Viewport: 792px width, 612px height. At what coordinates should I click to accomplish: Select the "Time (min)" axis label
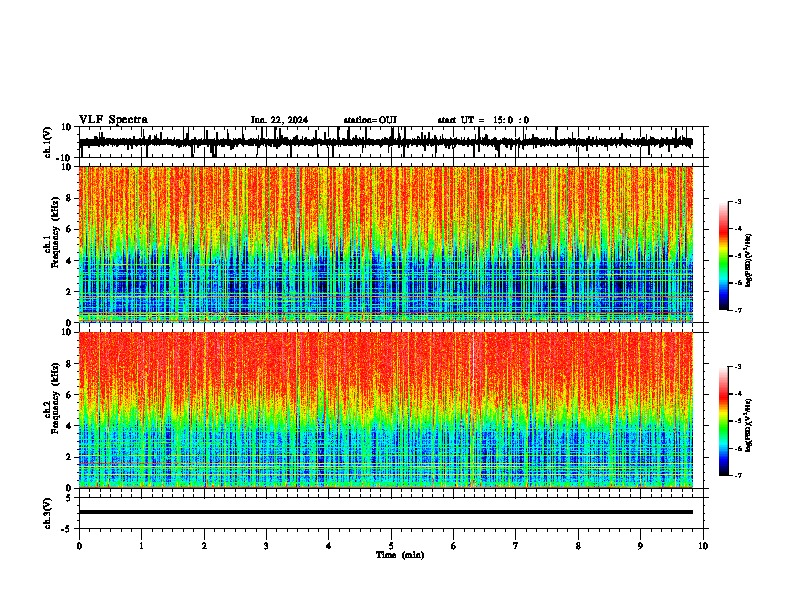click(x=400, y=555)
